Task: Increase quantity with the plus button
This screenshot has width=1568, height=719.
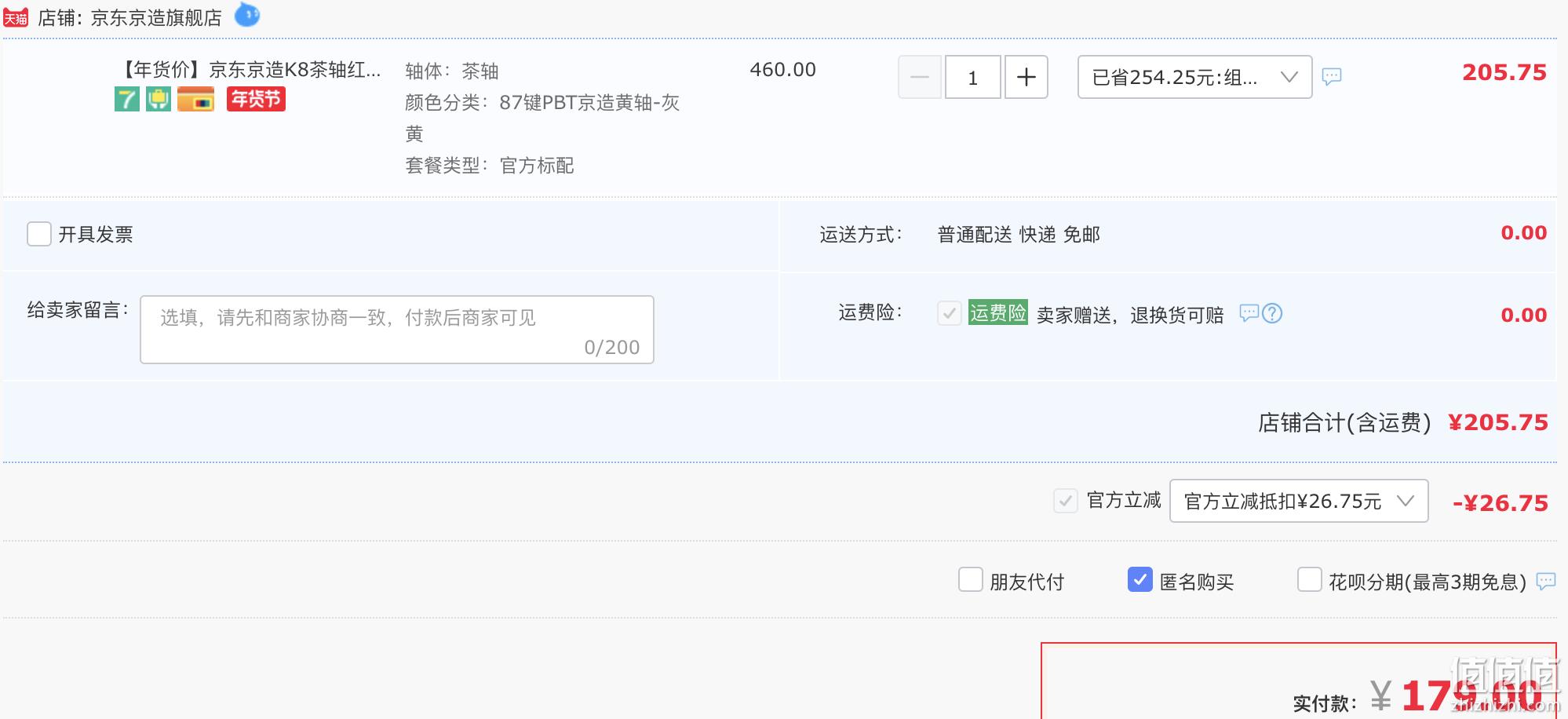Action: click(x=1026, y=77)
